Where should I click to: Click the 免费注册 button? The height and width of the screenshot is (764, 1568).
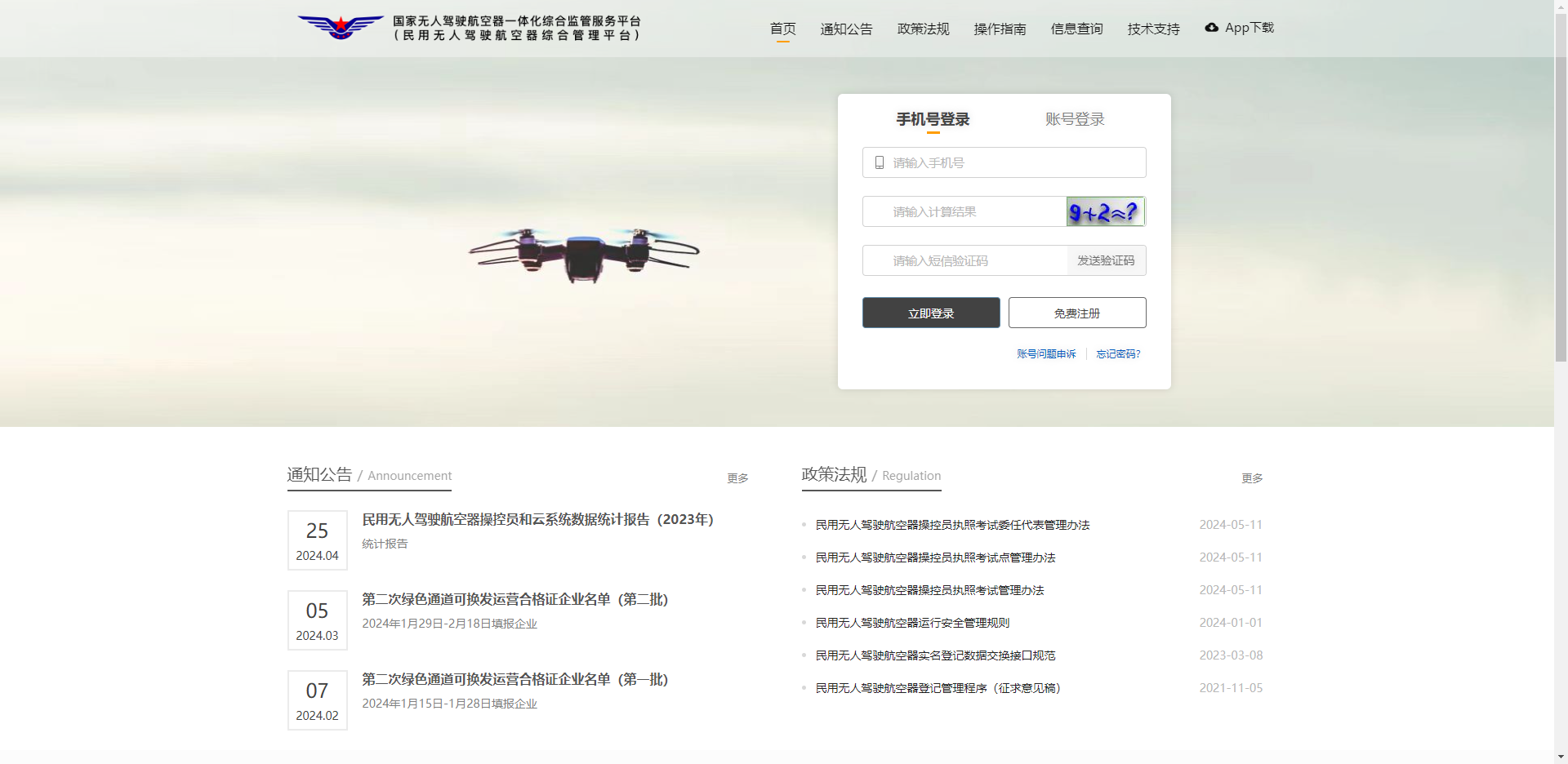(1076, 313)
